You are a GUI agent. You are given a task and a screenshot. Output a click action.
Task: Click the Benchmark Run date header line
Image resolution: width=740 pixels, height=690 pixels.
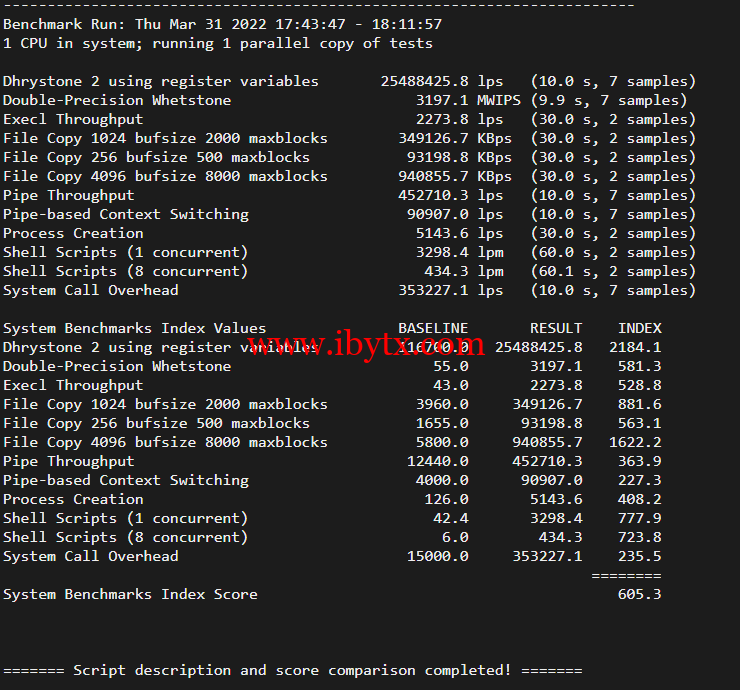[222, 24]
